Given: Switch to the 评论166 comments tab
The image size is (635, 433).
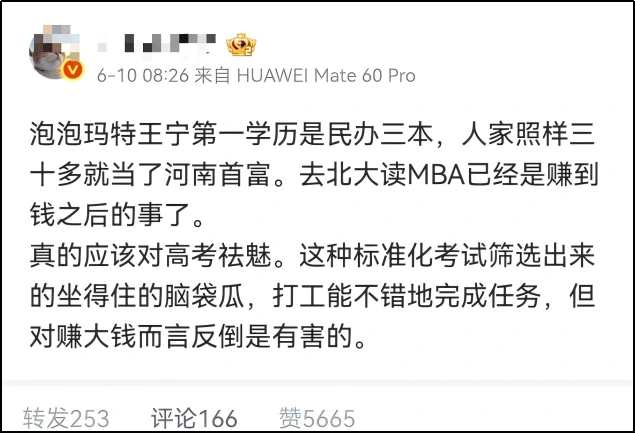Looking at the screenshot, I should tap(194, 418).
